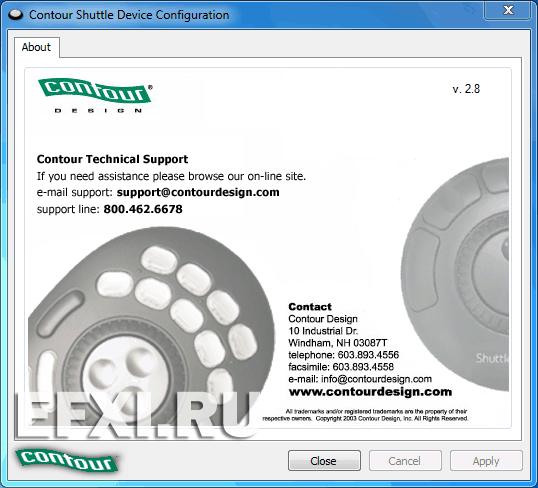
Task: Click the support@contourdesign.com email address
Action: pyautogui.click(x=198, y=192)
